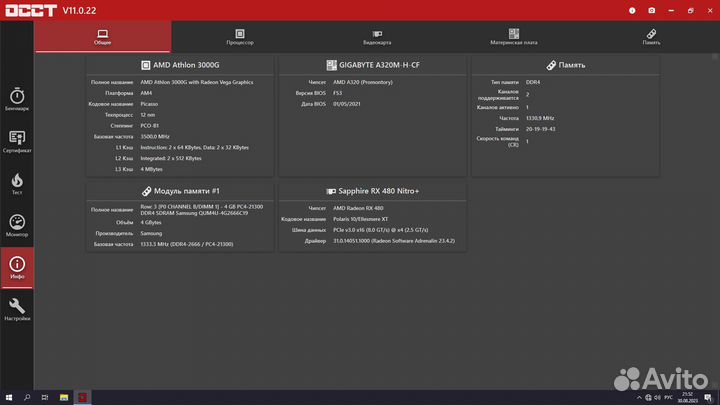The width and height of the screenshot is (720, 405).
Task: Click the volume icon in the system tray
Action: point(658,398)
